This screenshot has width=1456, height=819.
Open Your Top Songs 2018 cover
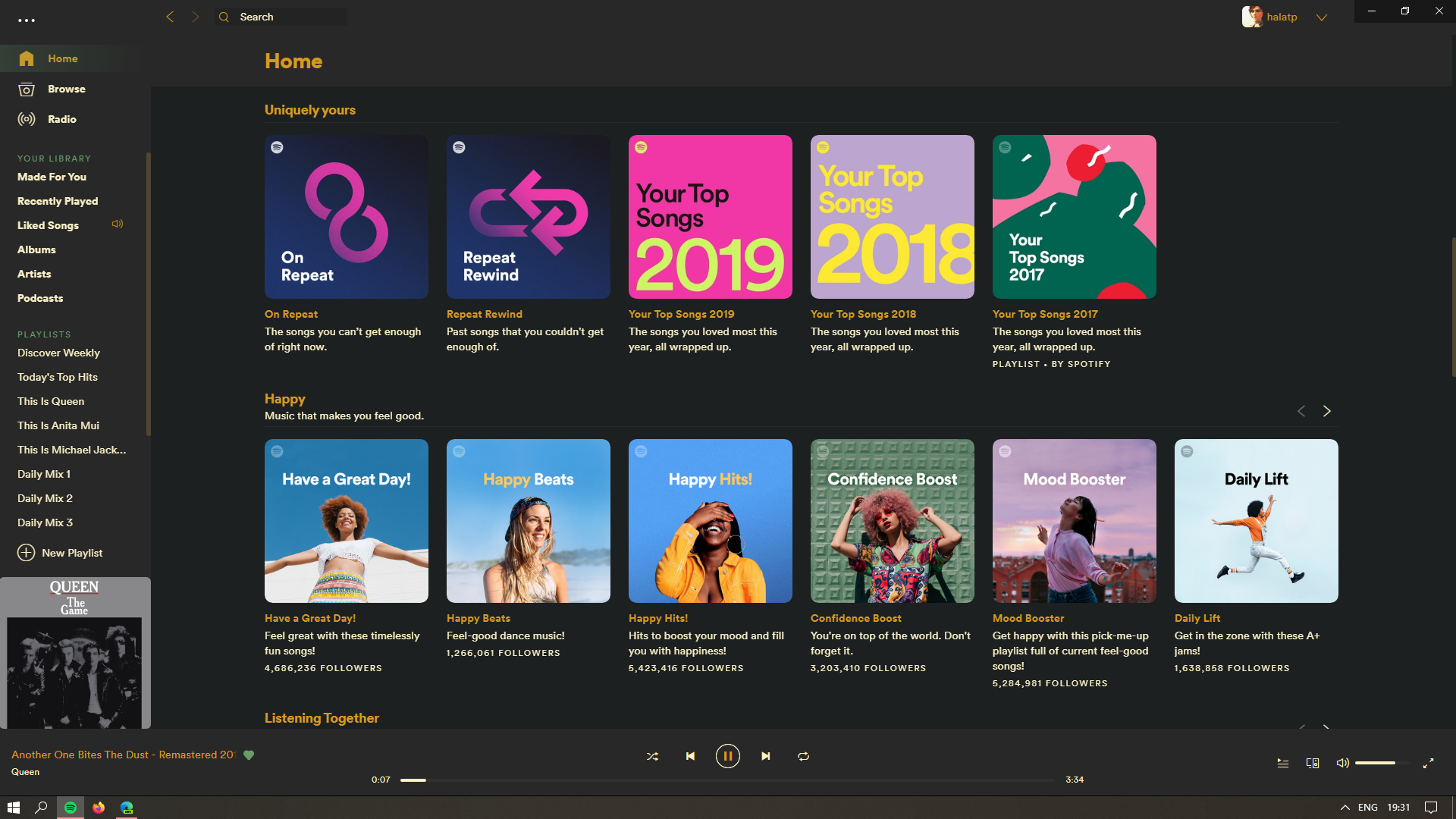893,217
